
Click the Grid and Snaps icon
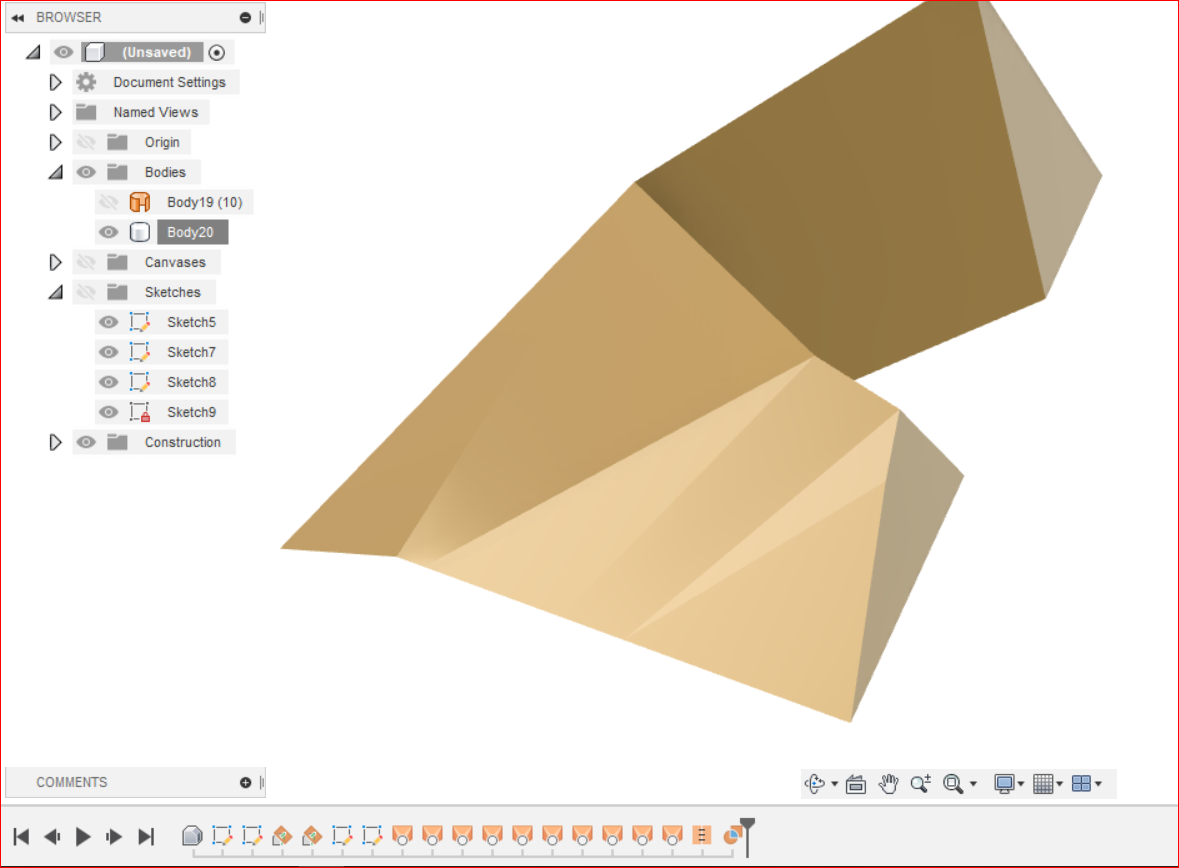pos(1043,783)
